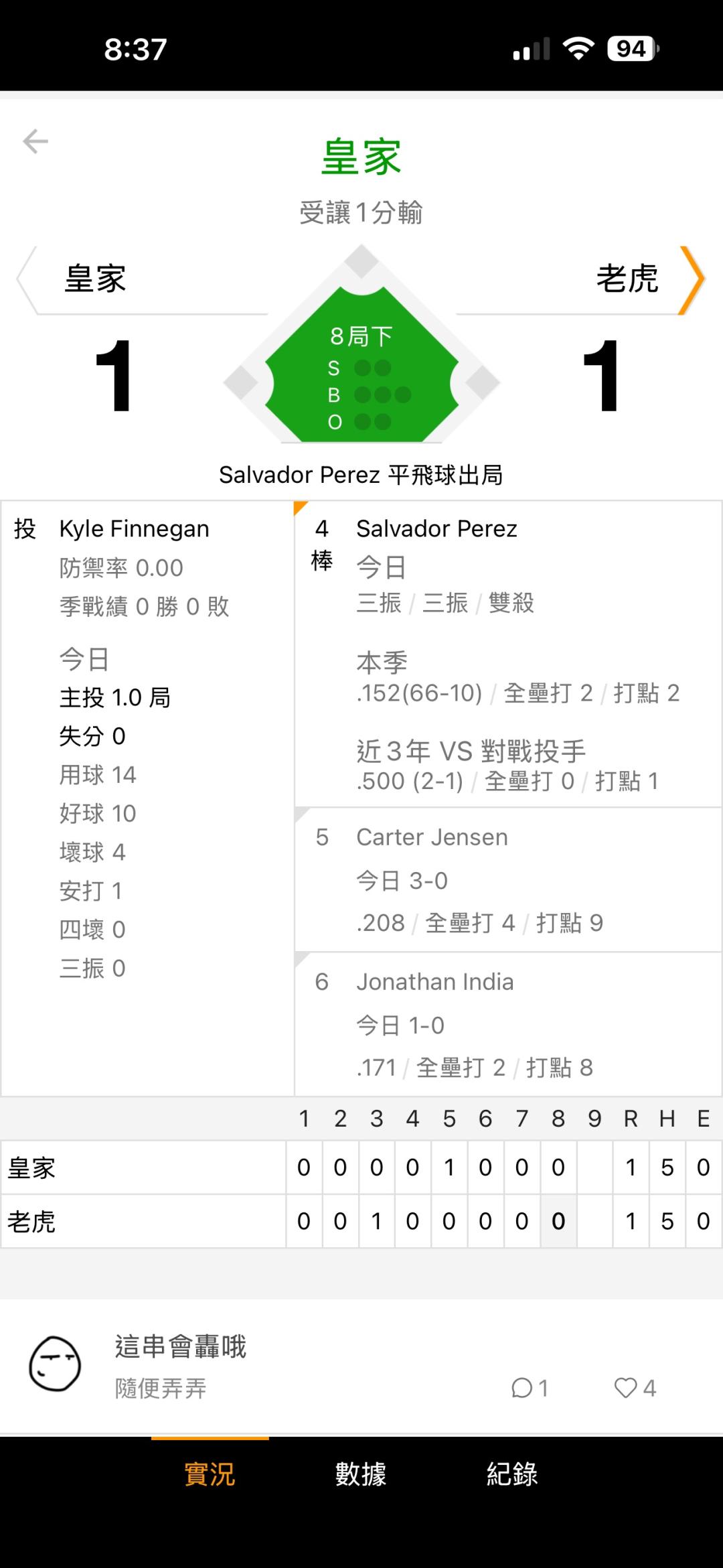The width and height of the screenshot is (723, 1568).
Task: Like the post with the heart icon
Action: point(625,1388)
